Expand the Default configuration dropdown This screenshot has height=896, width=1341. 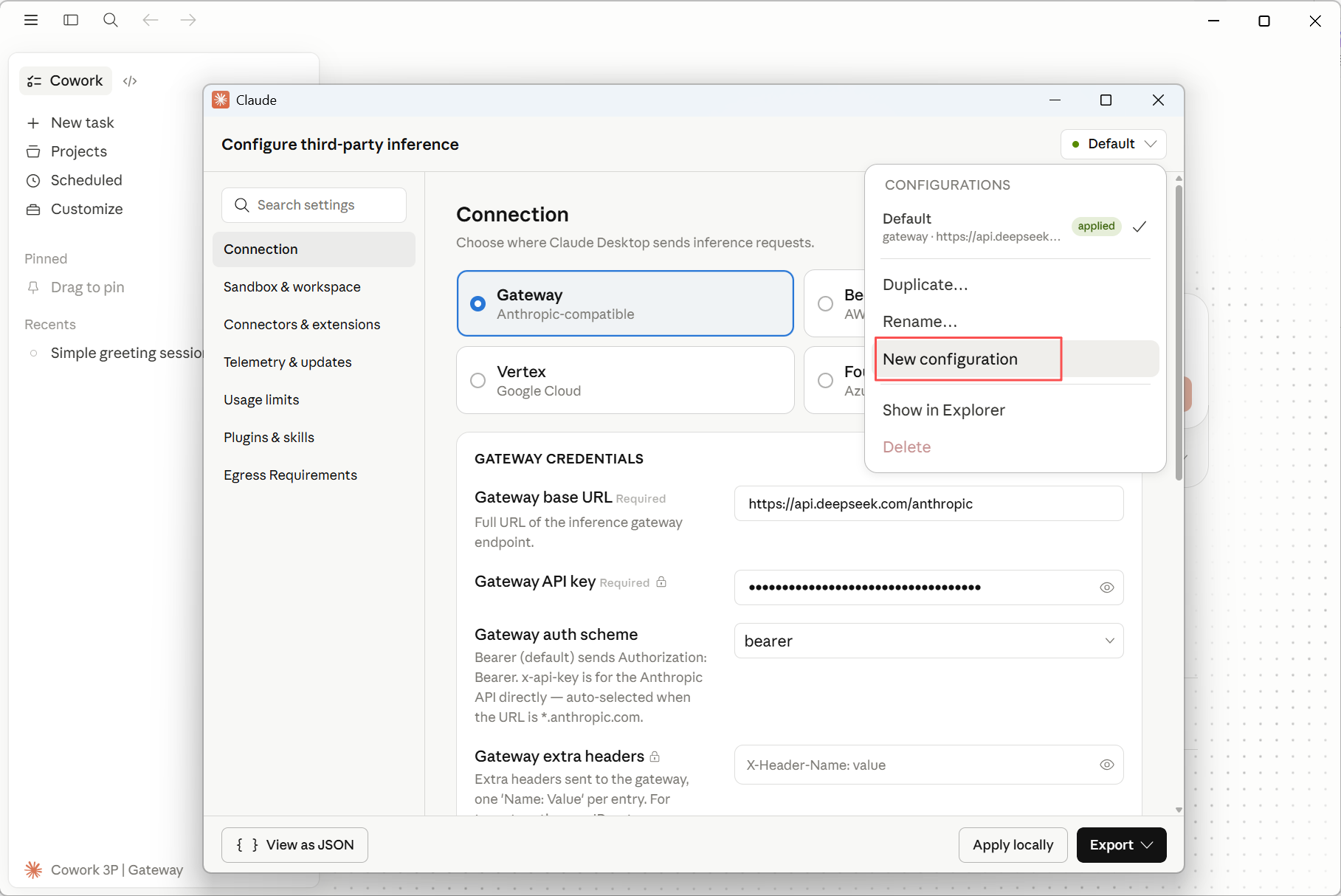click(1113, 144)
